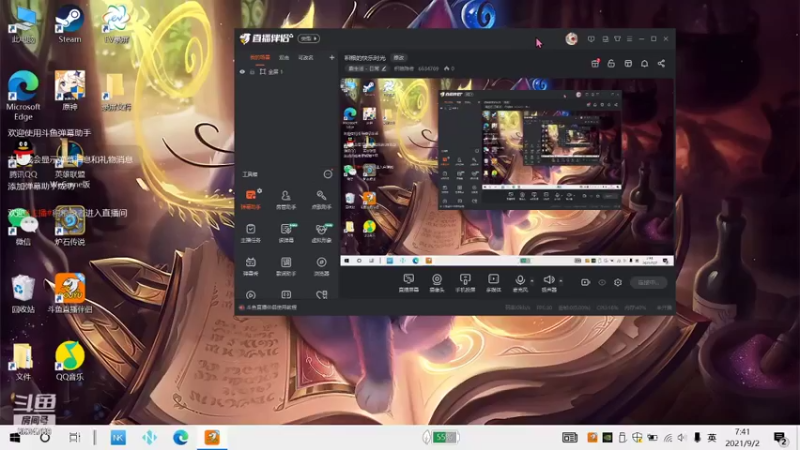Open the microphone-icon tool beside 房管助手
The width and height of the screenshot is (800, 450).
(x=321, y=199)
